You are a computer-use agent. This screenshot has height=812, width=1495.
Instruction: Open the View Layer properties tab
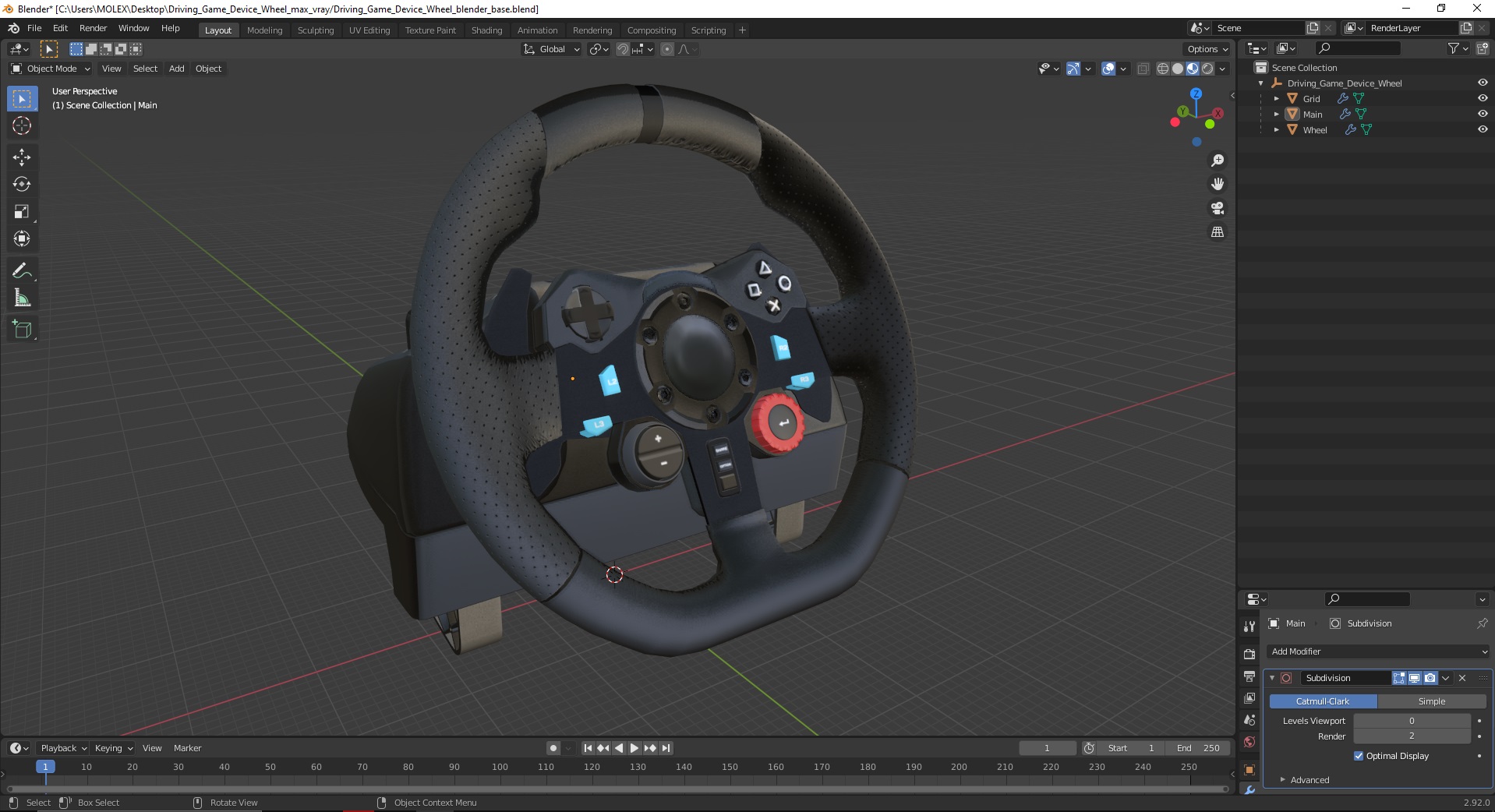click(1249, 697)
